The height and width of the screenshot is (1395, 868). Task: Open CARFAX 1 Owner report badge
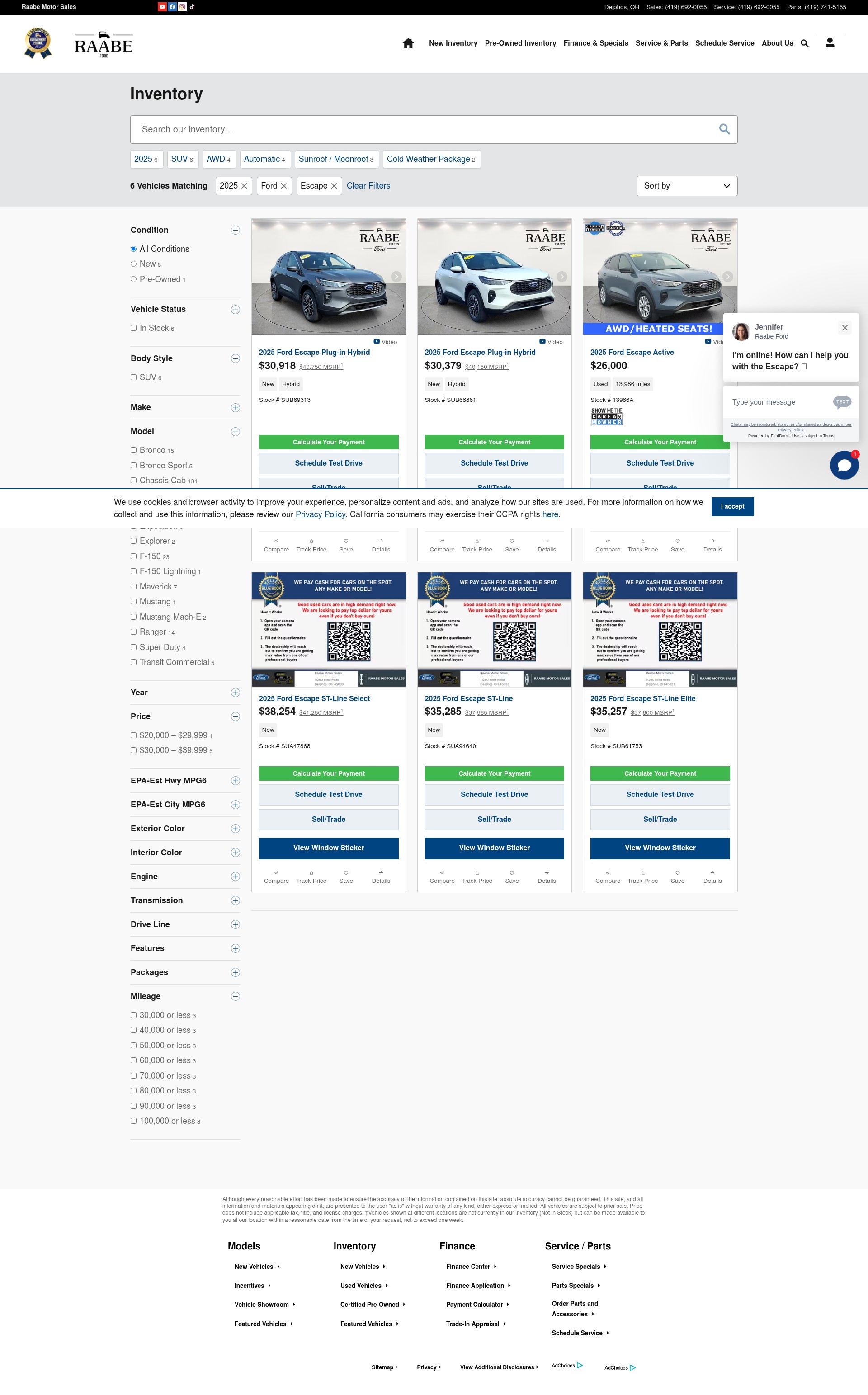[x=607, y=417]
